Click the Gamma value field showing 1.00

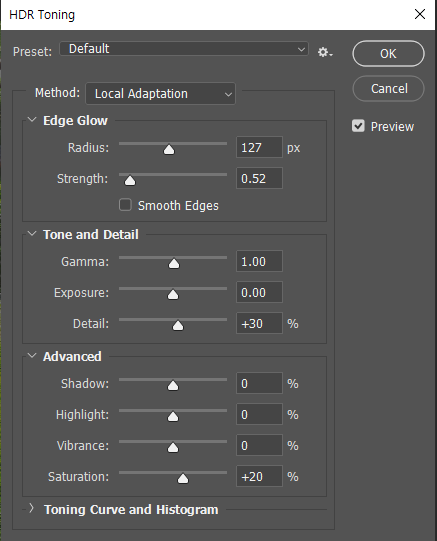[x=259, y=261]
